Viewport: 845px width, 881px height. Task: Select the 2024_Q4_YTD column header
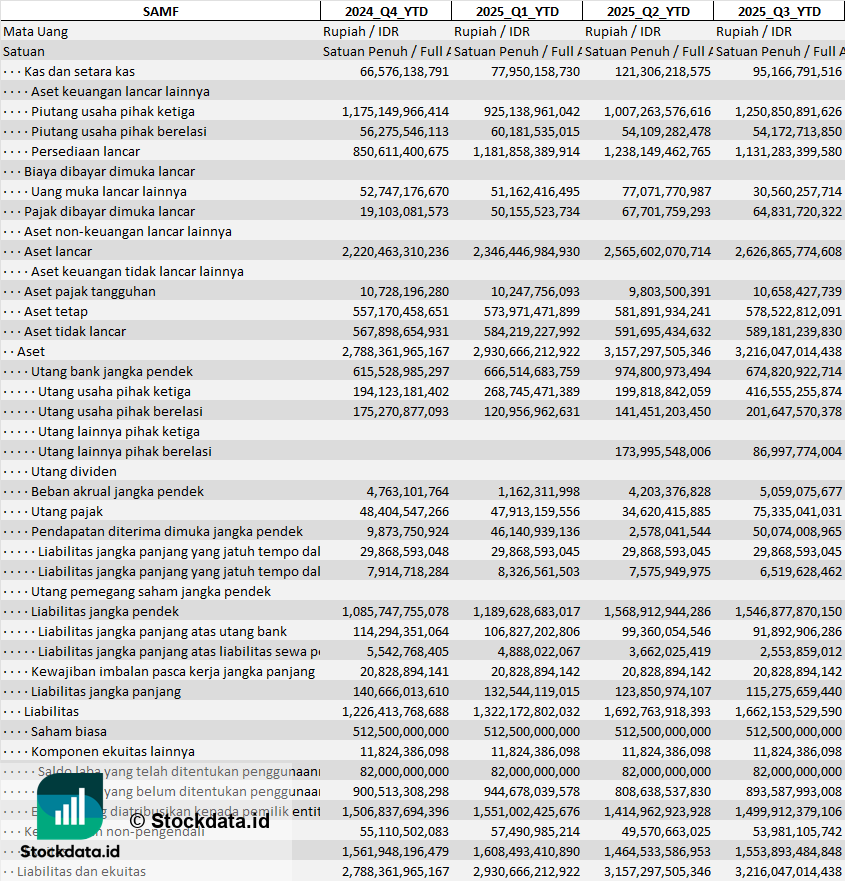tap(385, 11)
